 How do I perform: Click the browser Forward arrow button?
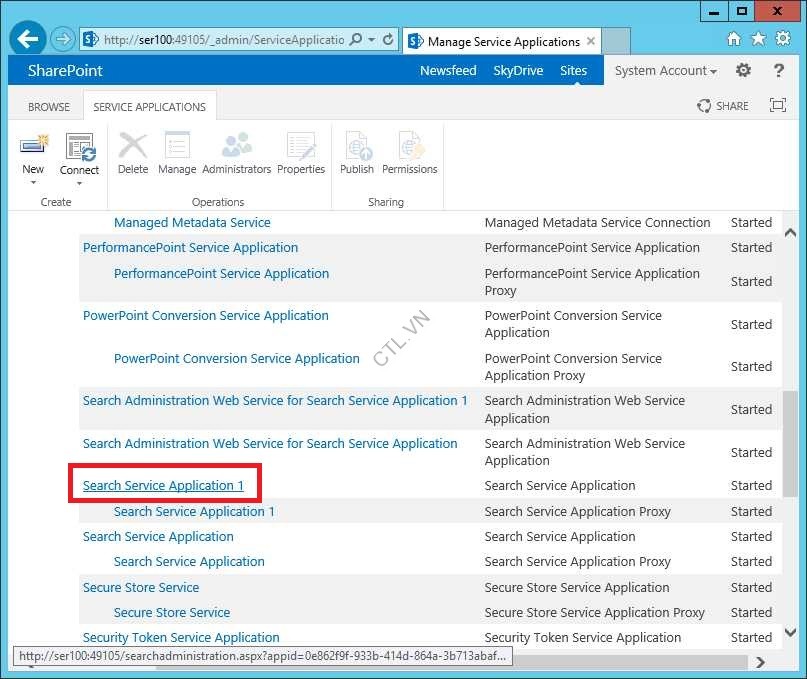[x=63, y=39]
